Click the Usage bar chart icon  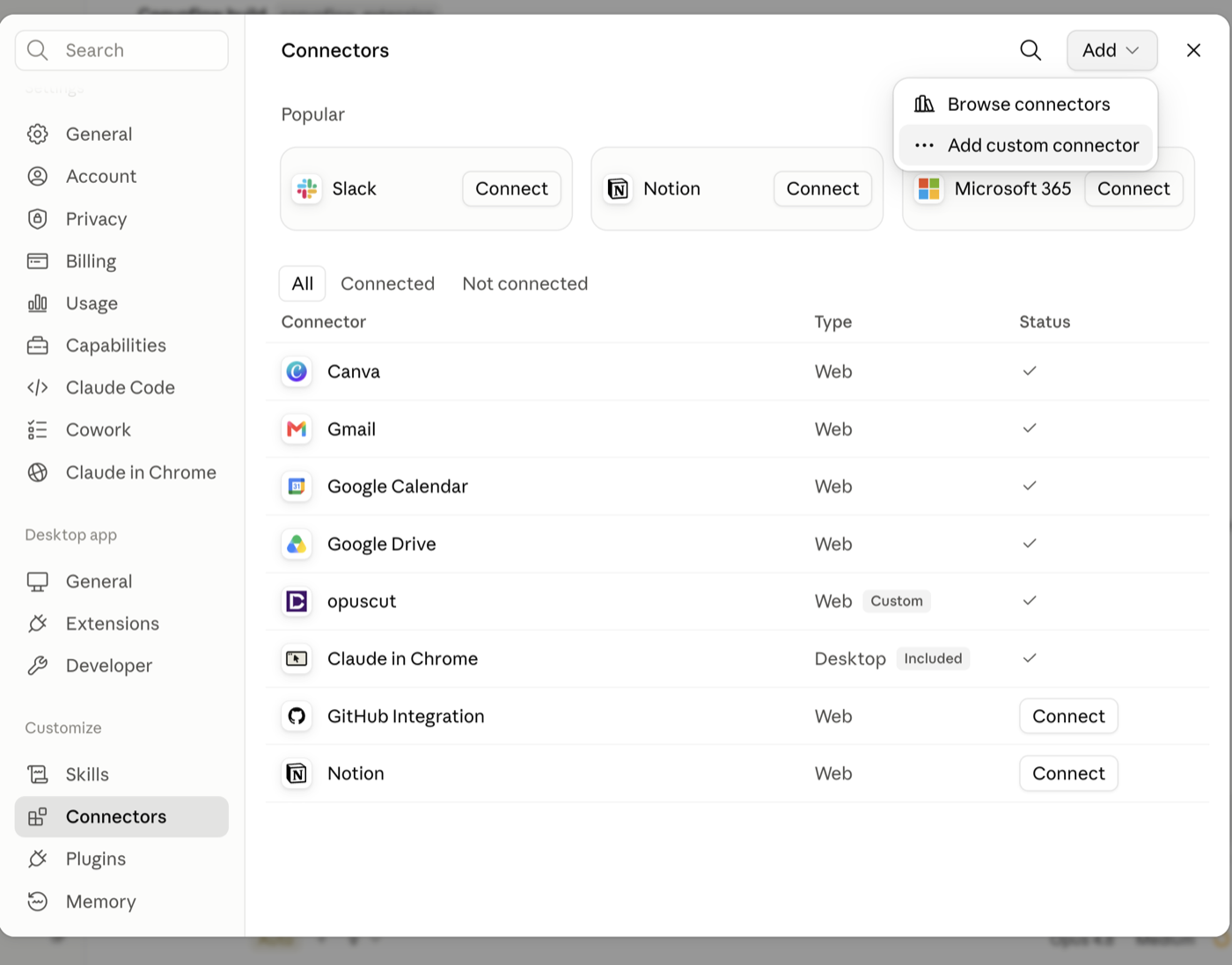(x=37, y=303)
